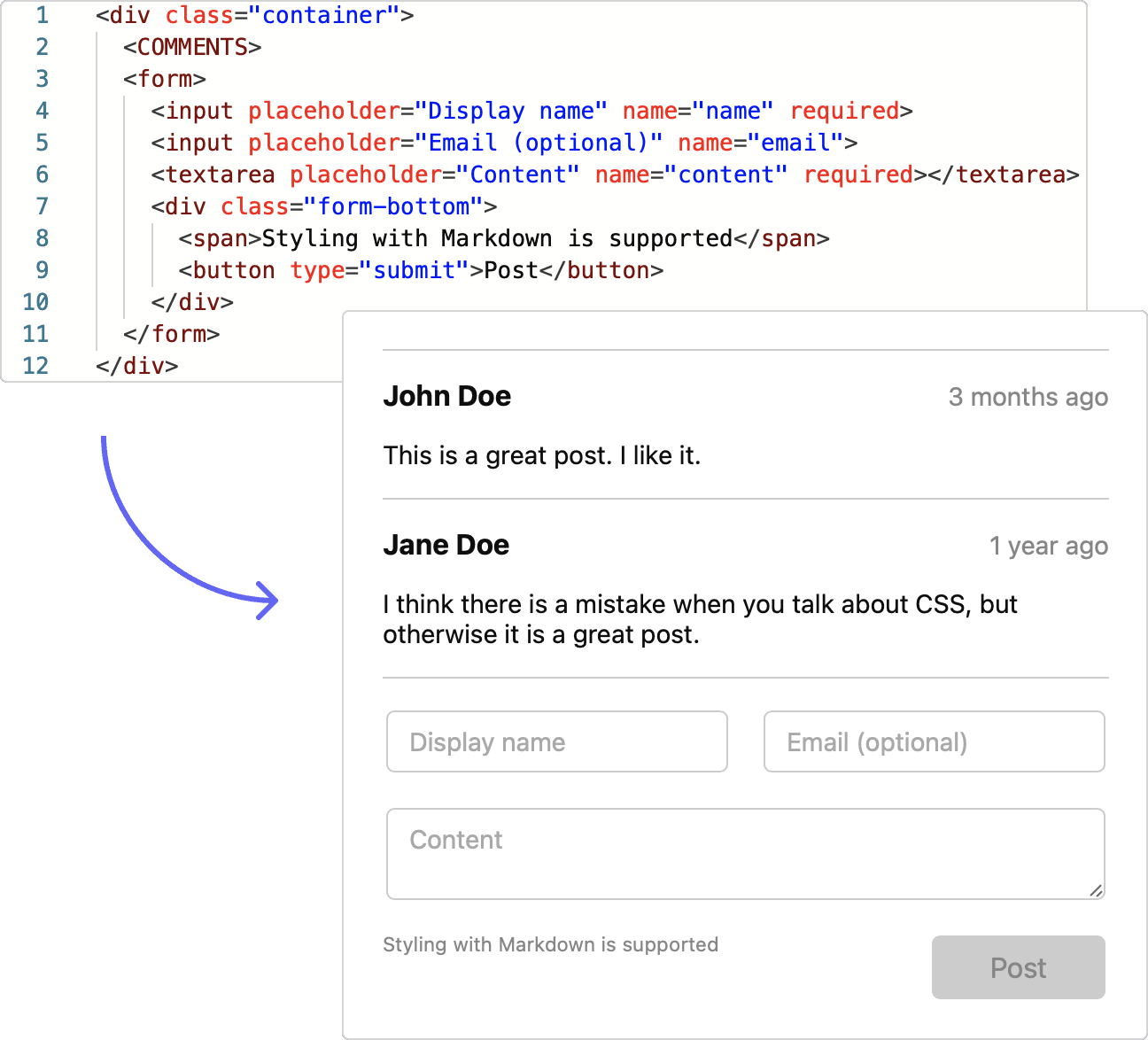1148x1040 pixels.
Task: Select the John Doe comment author name
Action: (x=447, y=396)
